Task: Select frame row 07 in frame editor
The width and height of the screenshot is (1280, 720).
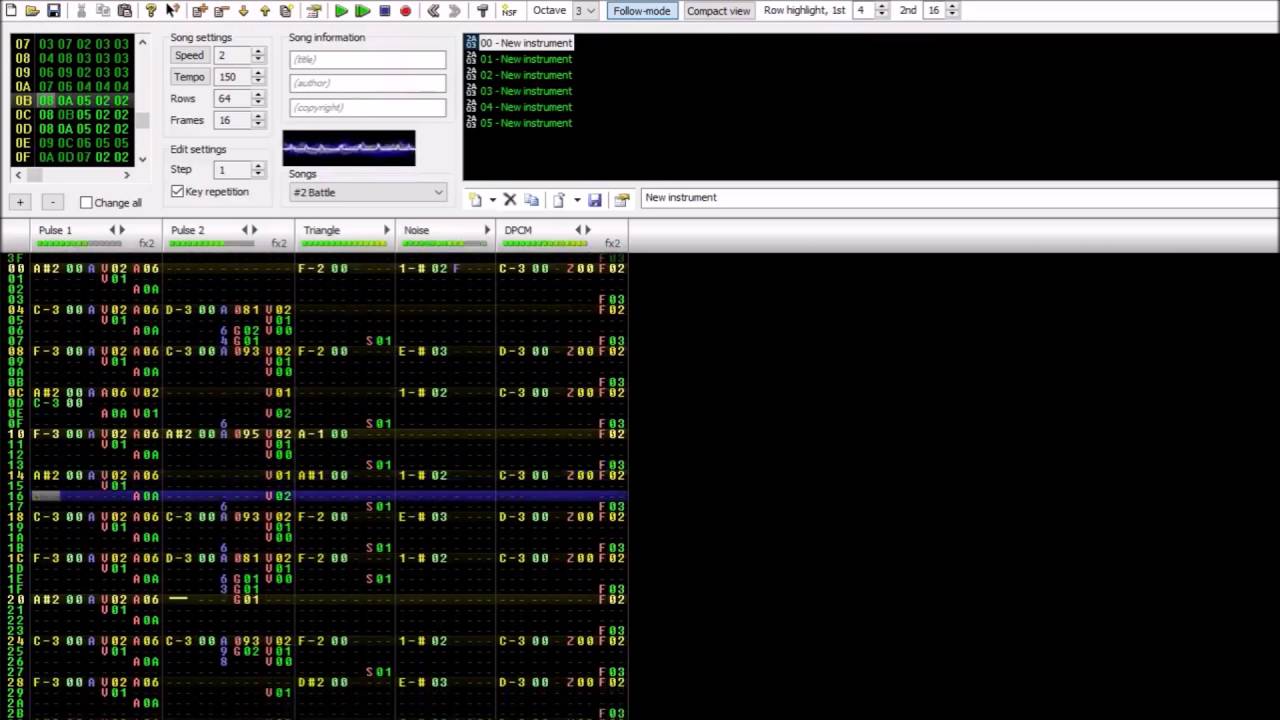Action: 72,44
